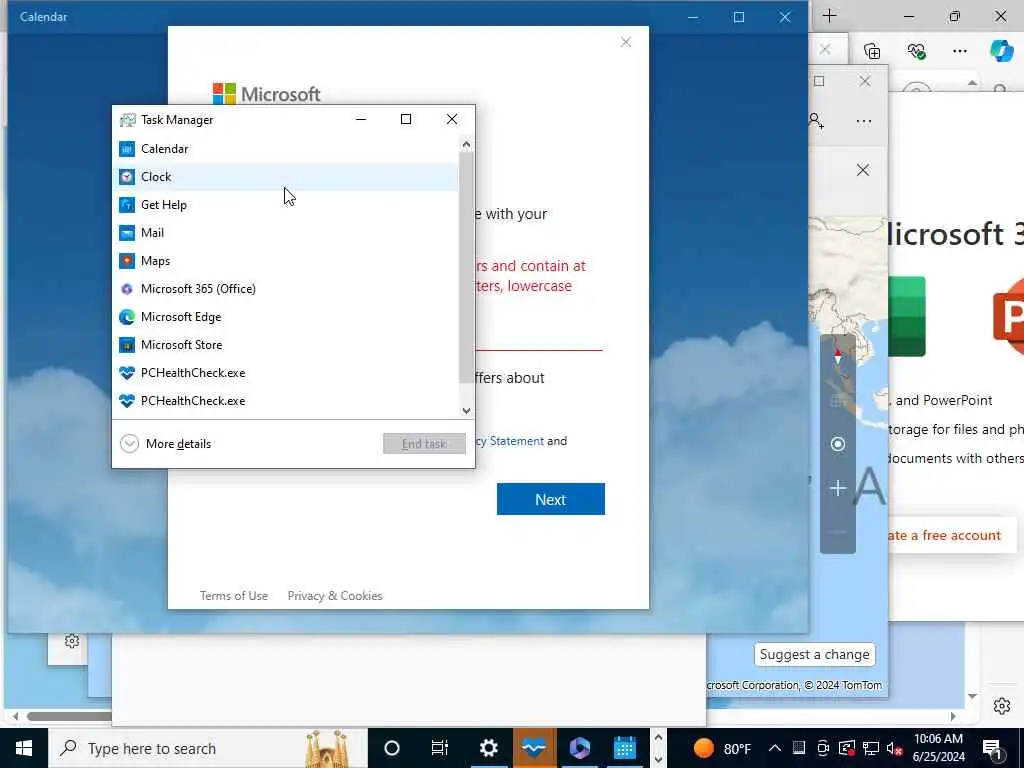Viewport: 1024px width, 768px height.
Task: Select Microsoft Edge in Task Manager
Action: tap(287, 317)
